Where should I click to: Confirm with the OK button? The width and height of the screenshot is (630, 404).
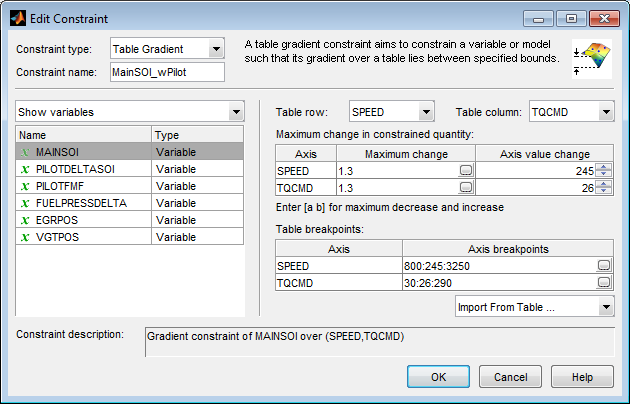(x=438, y=377)
